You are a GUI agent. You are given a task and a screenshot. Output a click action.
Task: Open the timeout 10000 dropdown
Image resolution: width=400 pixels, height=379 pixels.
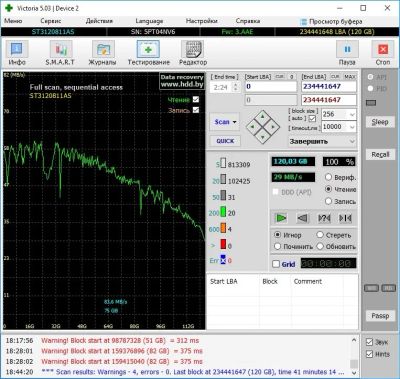pos(352,127)
